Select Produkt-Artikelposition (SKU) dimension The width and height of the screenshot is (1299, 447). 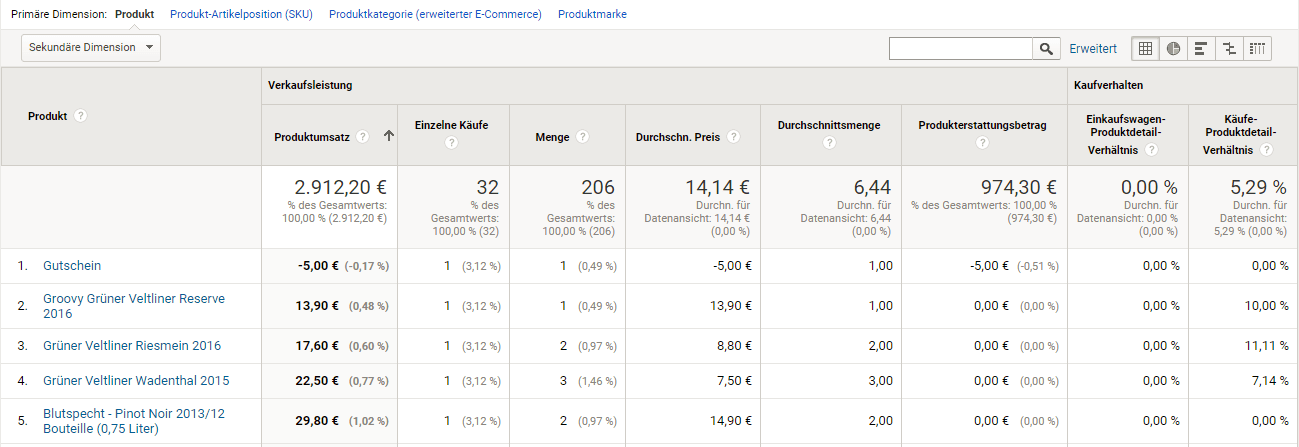tap(241, 15)
